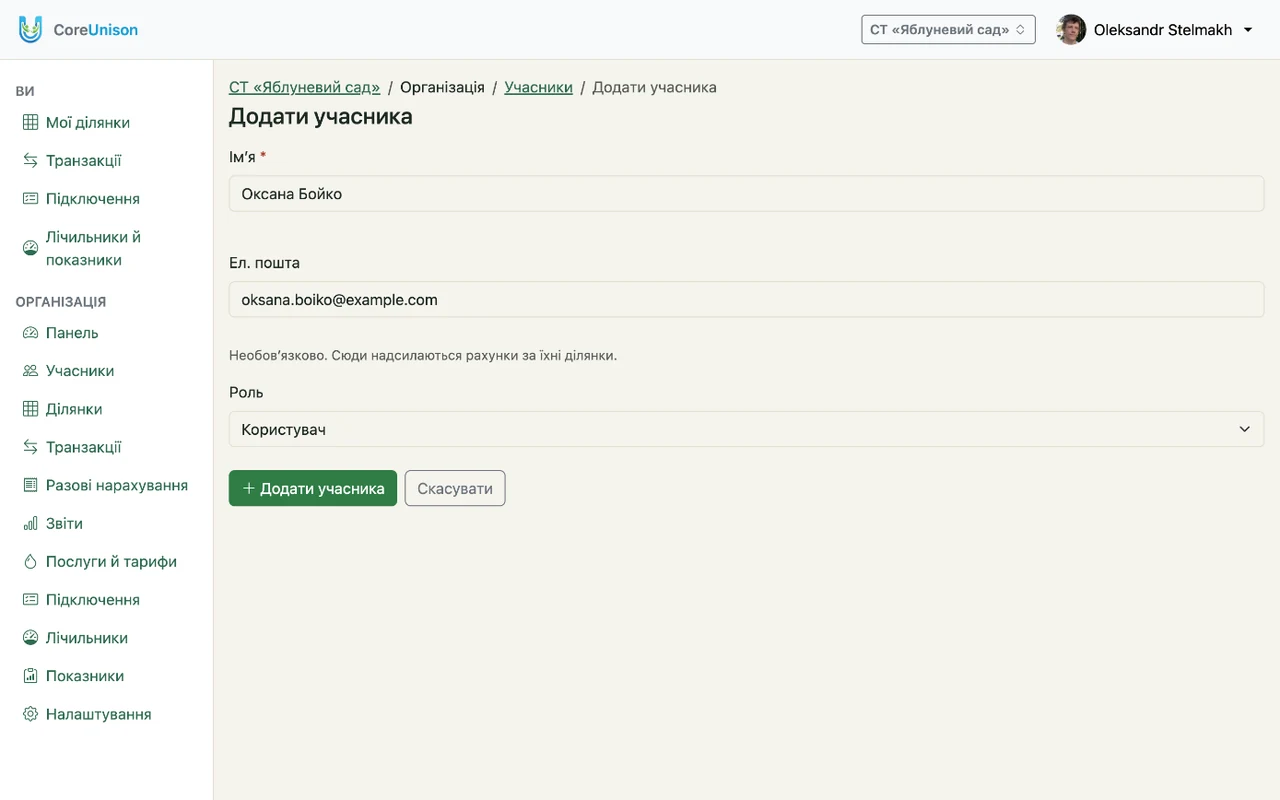Click the Разові нарахування receipt icon
The width and height of the screenshot is (1280, 800).
(30, 486)
